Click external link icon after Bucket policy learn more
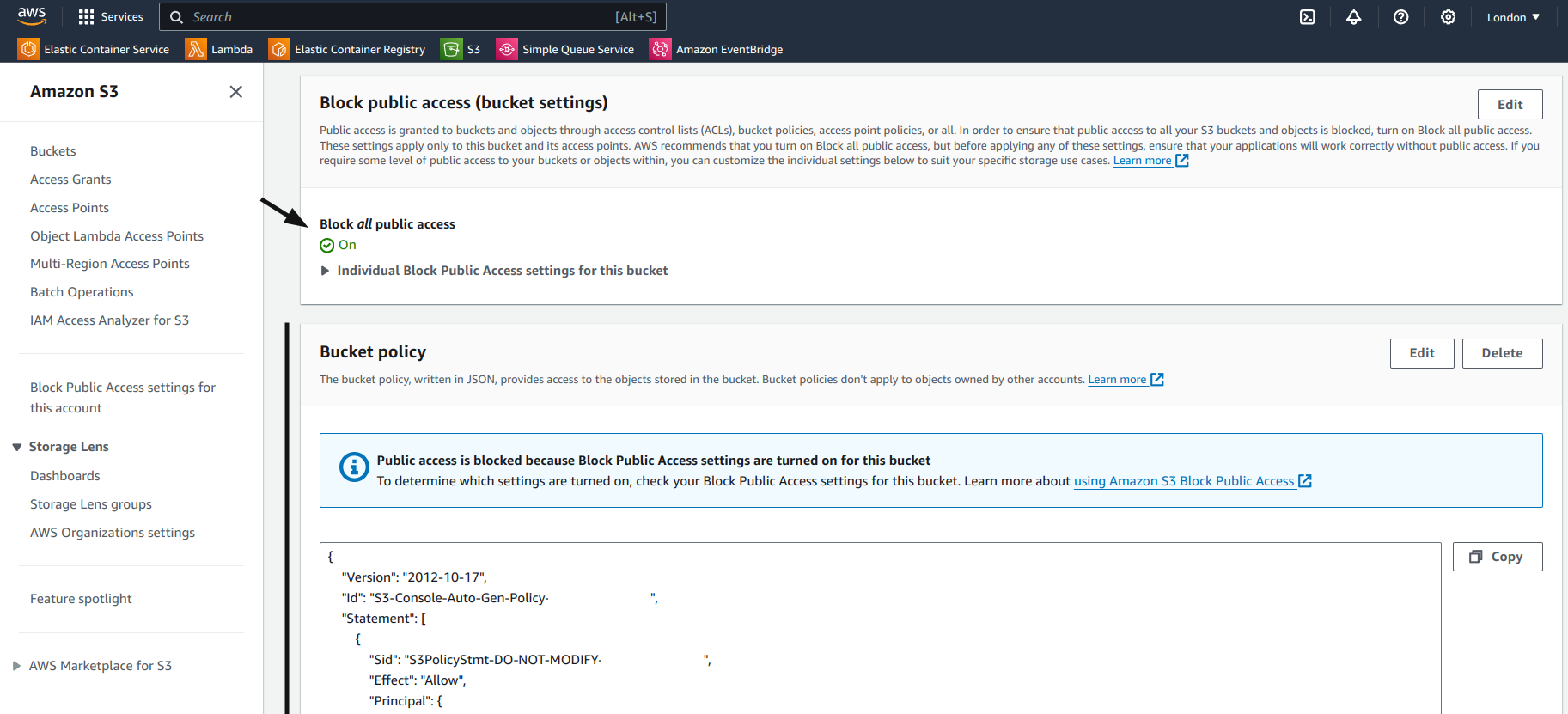 (x=1157, y=380)
